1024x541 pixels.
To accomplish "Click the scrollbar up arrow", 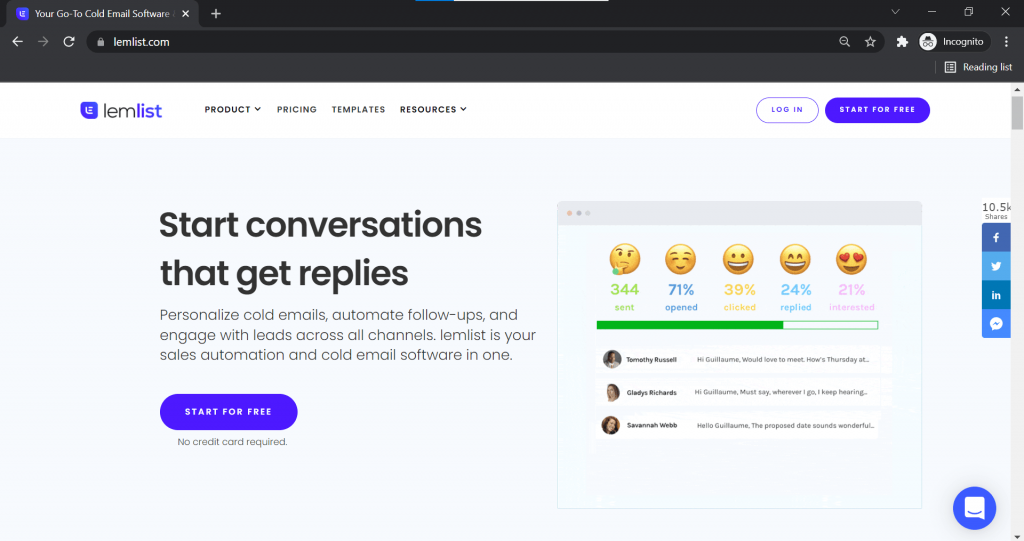I will (1017, 89).
